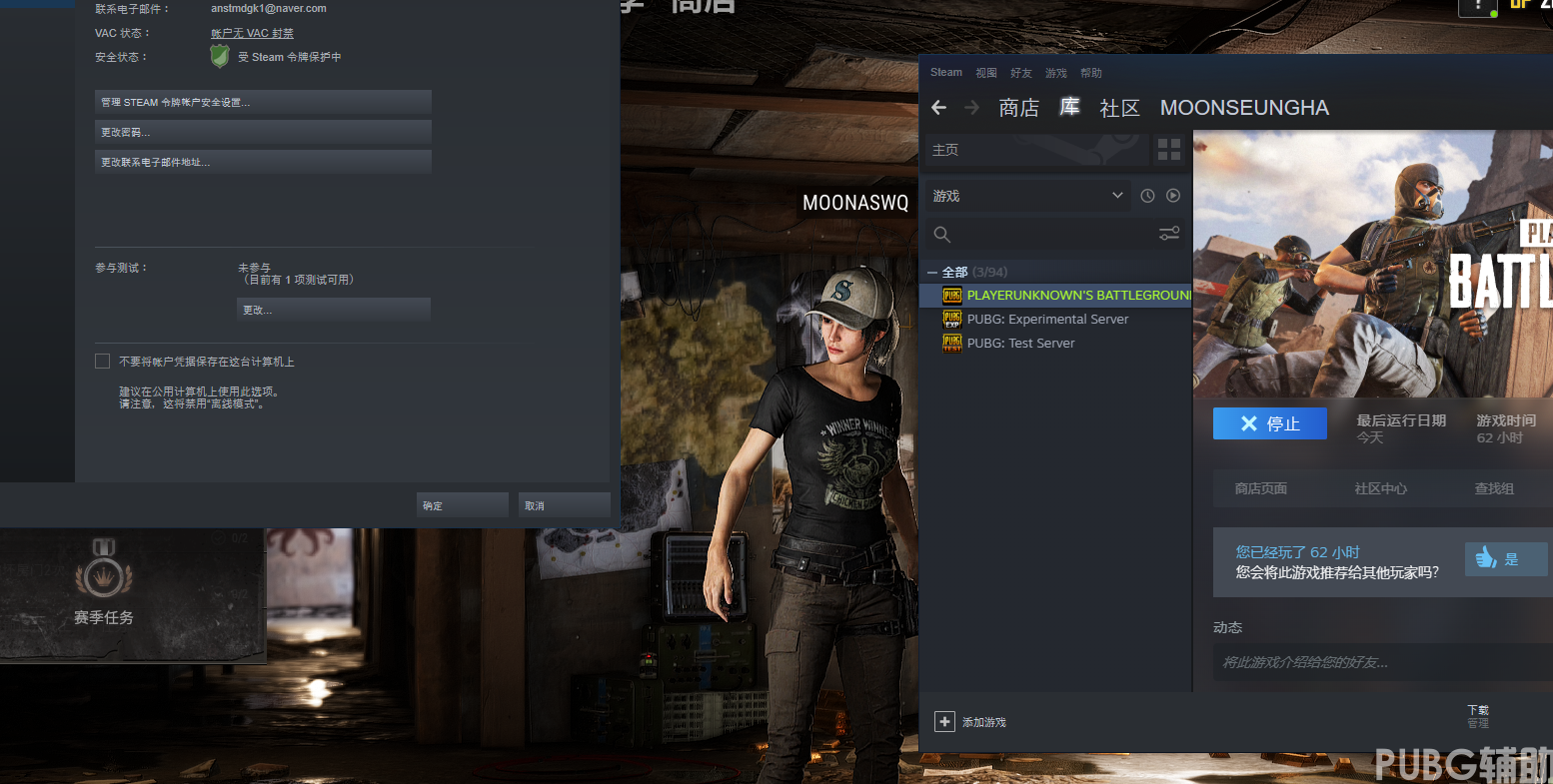Click 管理 STEAM 令牌帐户安全设置 button
Viewport: 1553px width, 784px height.
coord(263,102)
